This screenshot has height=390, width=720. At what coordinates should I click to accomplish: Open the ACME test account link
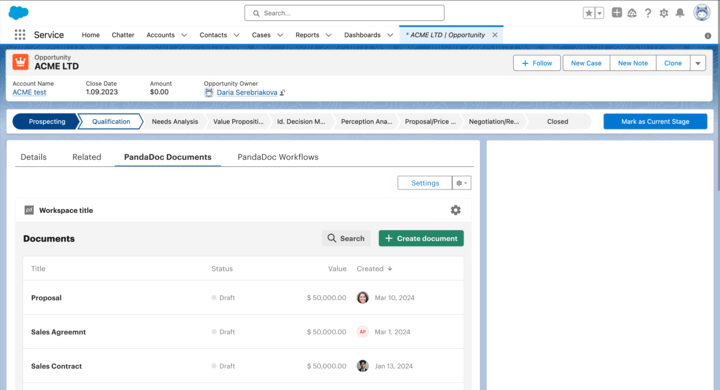pos(29,92)
